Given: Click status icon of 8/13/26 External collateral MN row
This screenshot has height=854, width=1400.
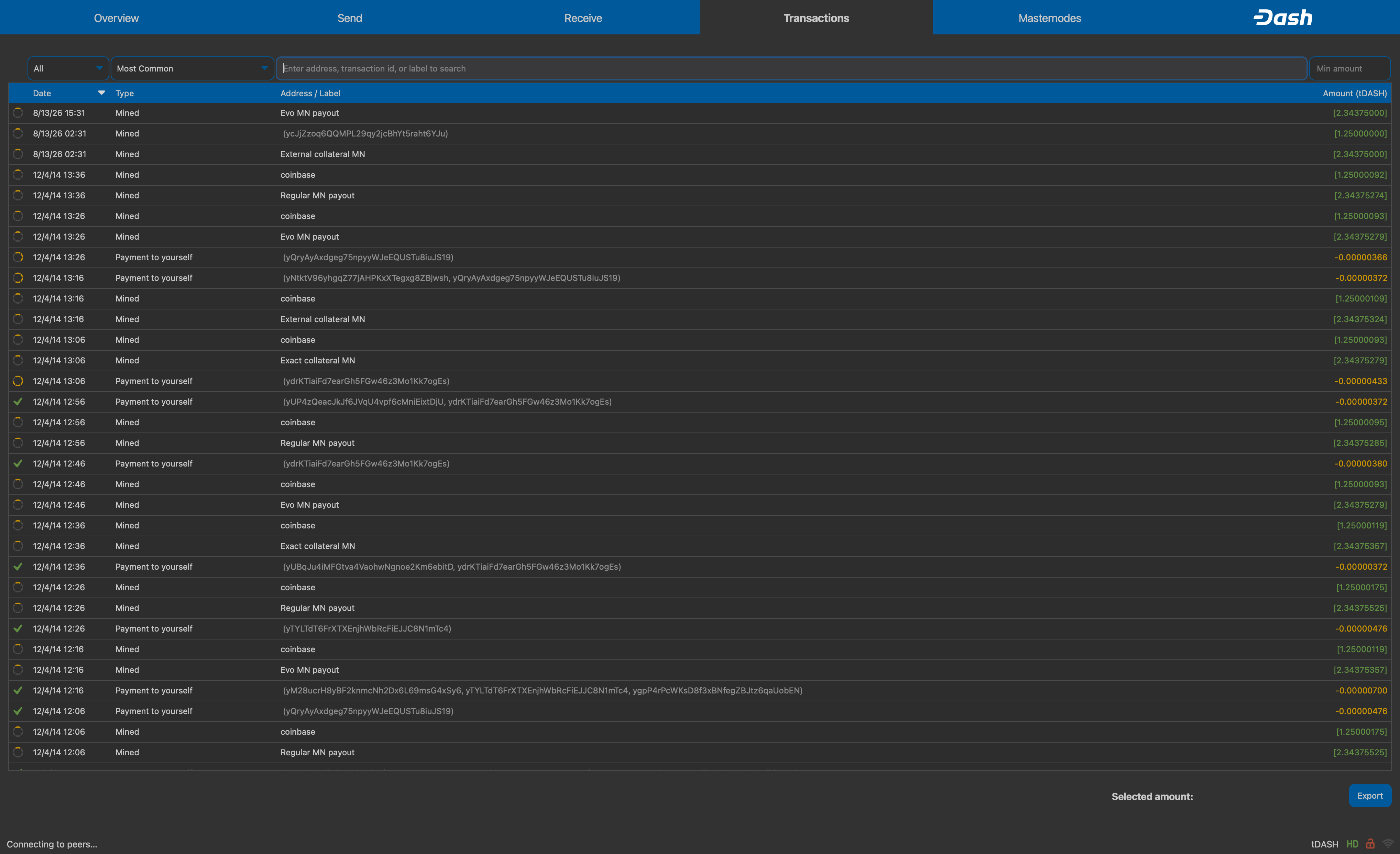Looking at the screenshot, I should 18,154.
